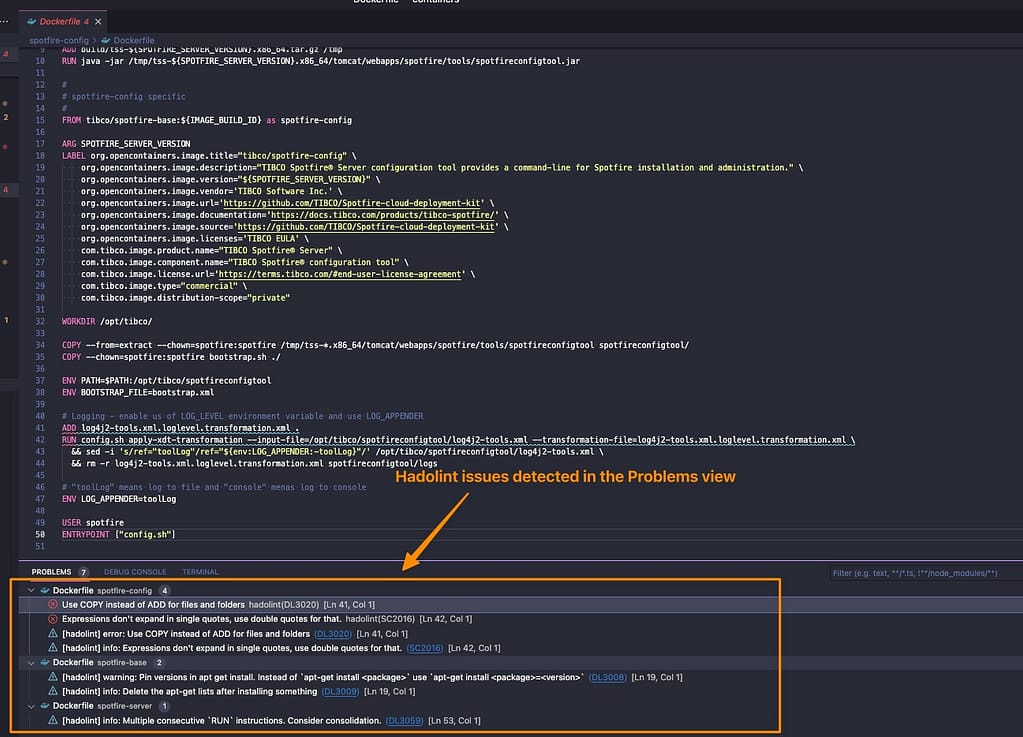Select the Dockerfile editor tab
This screenshot has width=1023, height=737.
pyautogui.click(x=60, y=21)
